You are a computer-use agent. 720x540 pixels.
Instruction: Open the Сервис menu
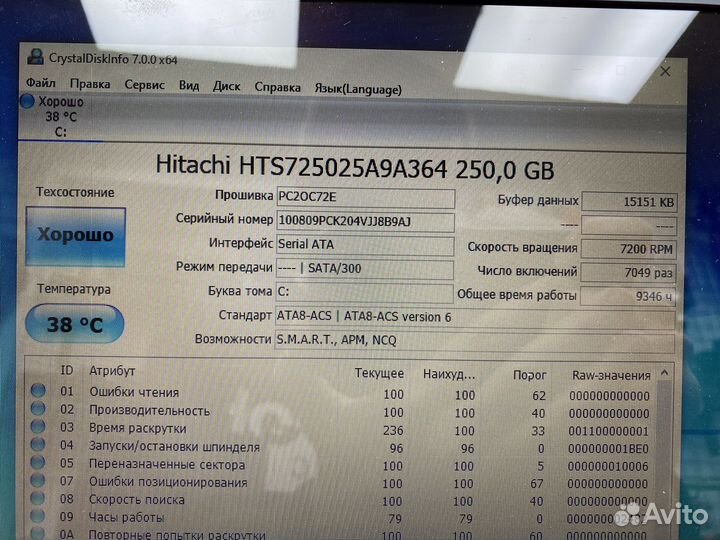coord(145,85)
